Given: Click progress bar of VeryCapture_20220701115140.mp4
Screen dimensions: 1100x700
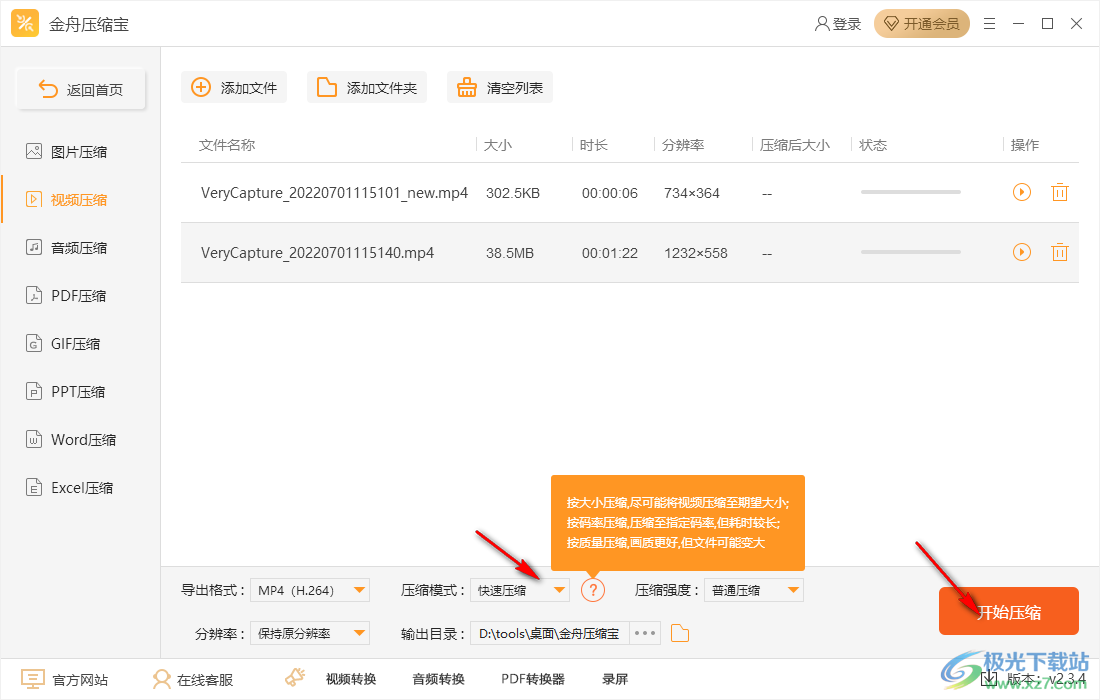Looking at the screenshot, I should (x=911, y=251).
